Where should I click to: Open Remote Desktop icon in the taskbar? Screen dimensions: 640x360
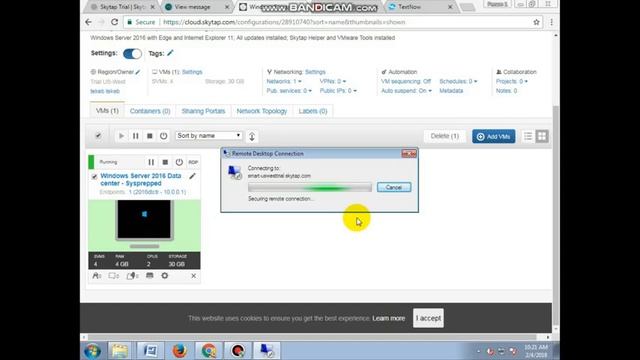pos(267,351)
